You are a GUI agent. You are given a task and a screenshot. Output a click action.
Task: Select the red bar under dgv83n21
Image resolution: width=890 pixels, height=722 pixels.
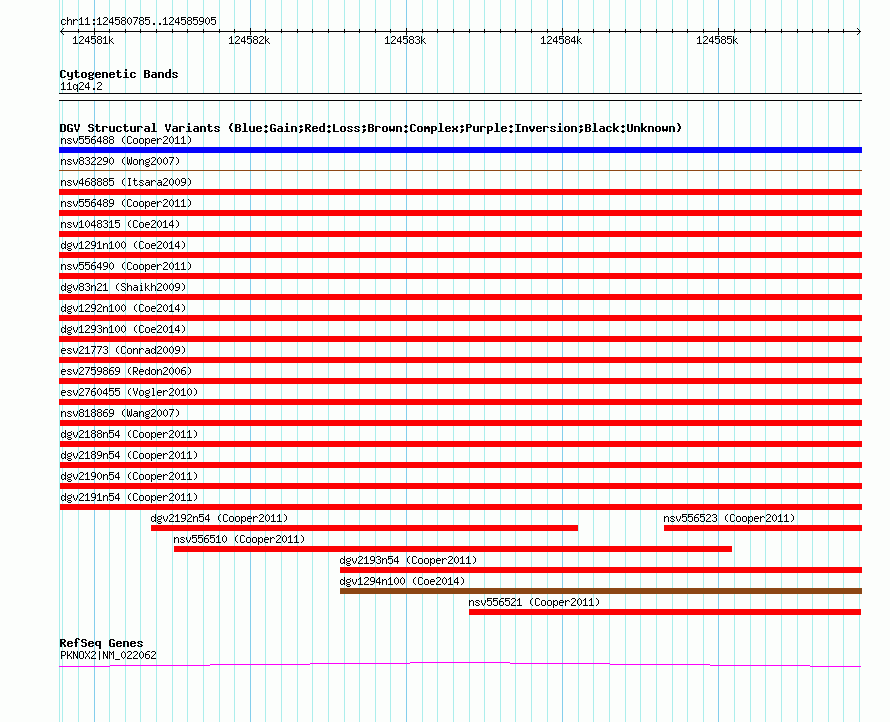point(460,297)
